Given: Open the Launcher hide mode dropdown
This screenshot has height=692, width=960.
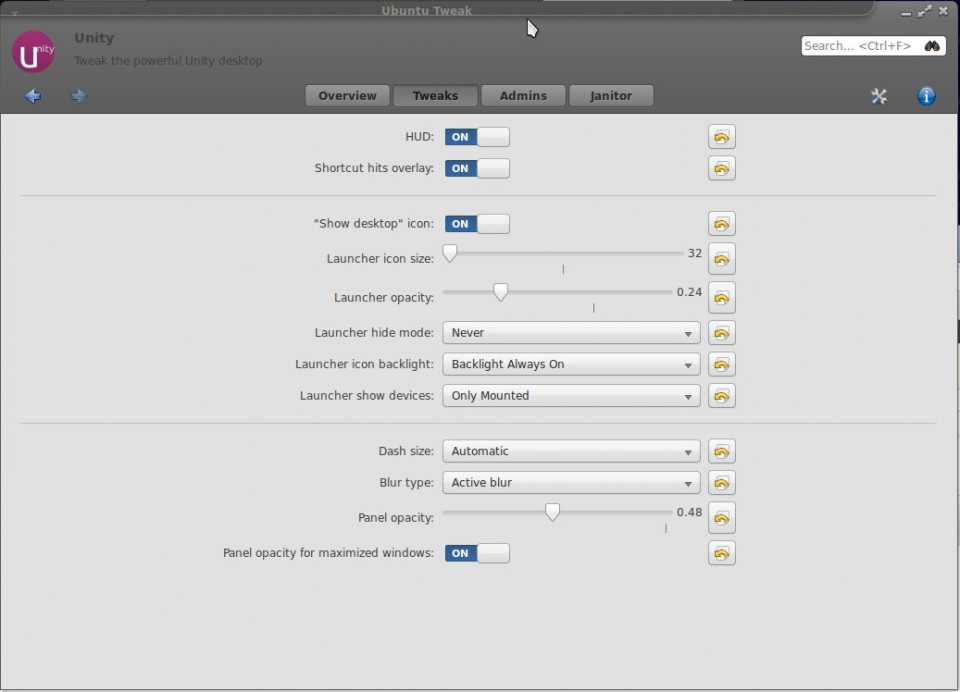Looking at the screenshot, I should tap(571, 333).
